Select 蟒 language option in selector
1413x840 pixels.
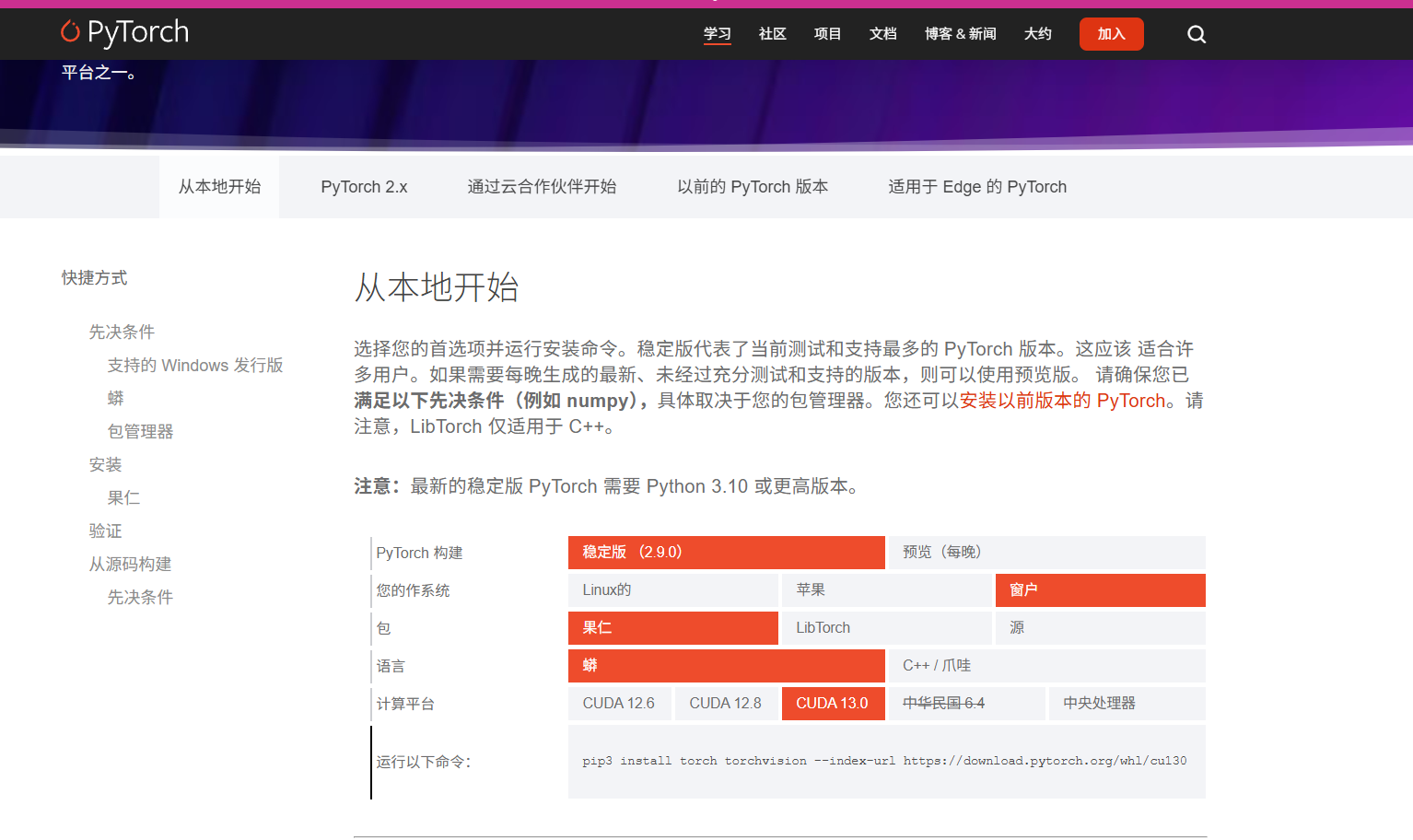coord(727,666)
